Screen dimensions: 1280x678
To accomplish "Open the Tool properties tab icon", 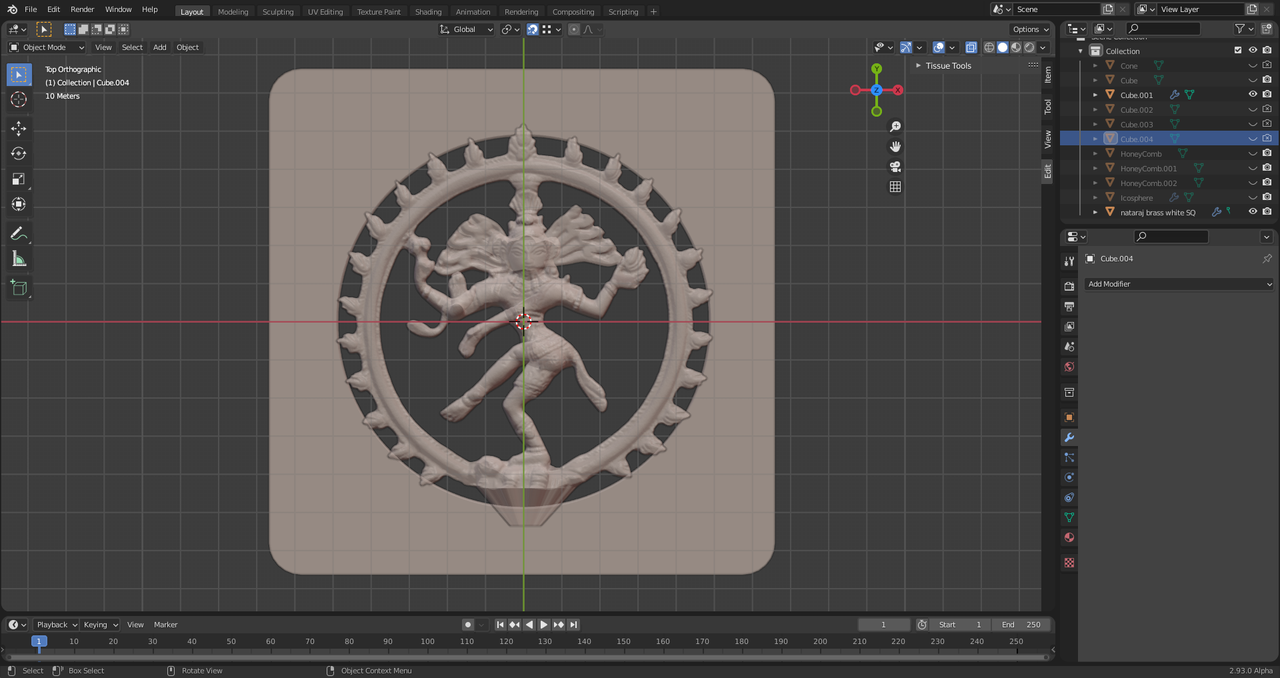I will [x=1069, y=261].
